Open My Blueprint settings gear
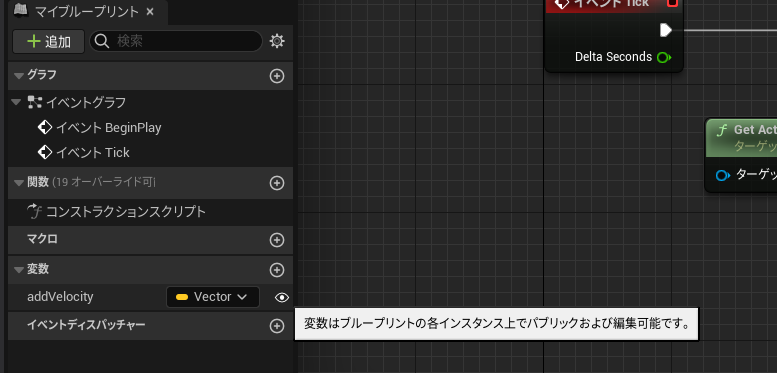This screenshot has width=777, height=373. point(277,41)
